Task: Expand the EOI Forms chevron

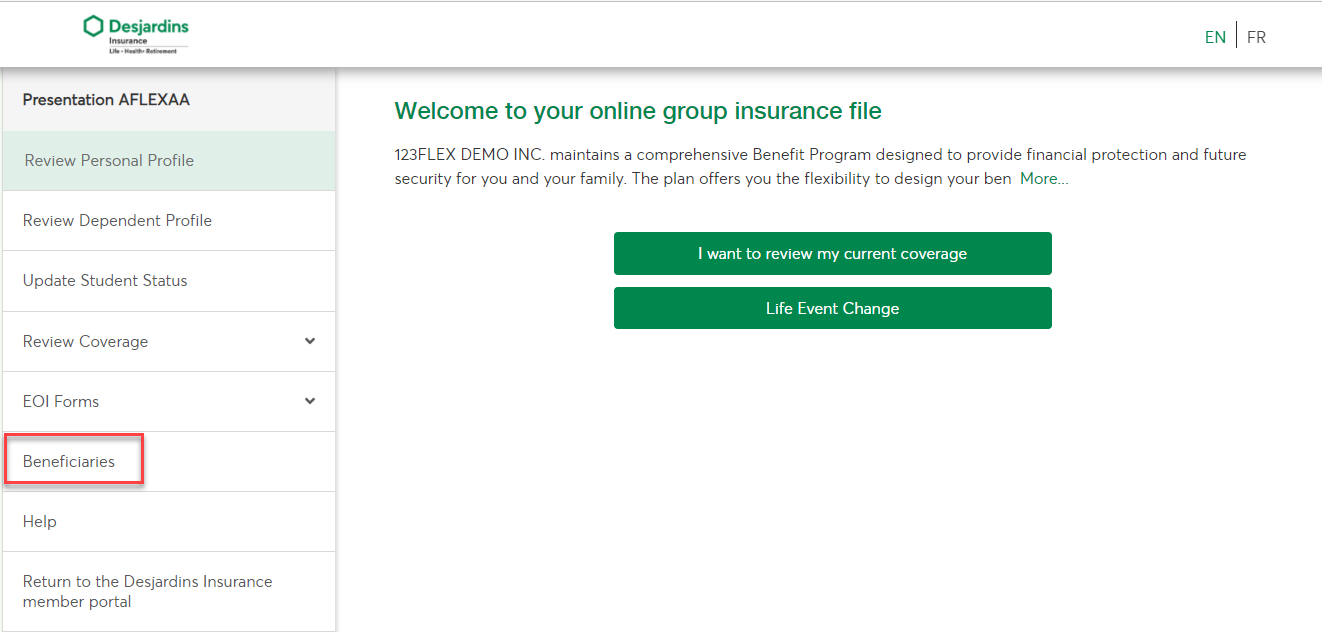Action: coord(310,401)
